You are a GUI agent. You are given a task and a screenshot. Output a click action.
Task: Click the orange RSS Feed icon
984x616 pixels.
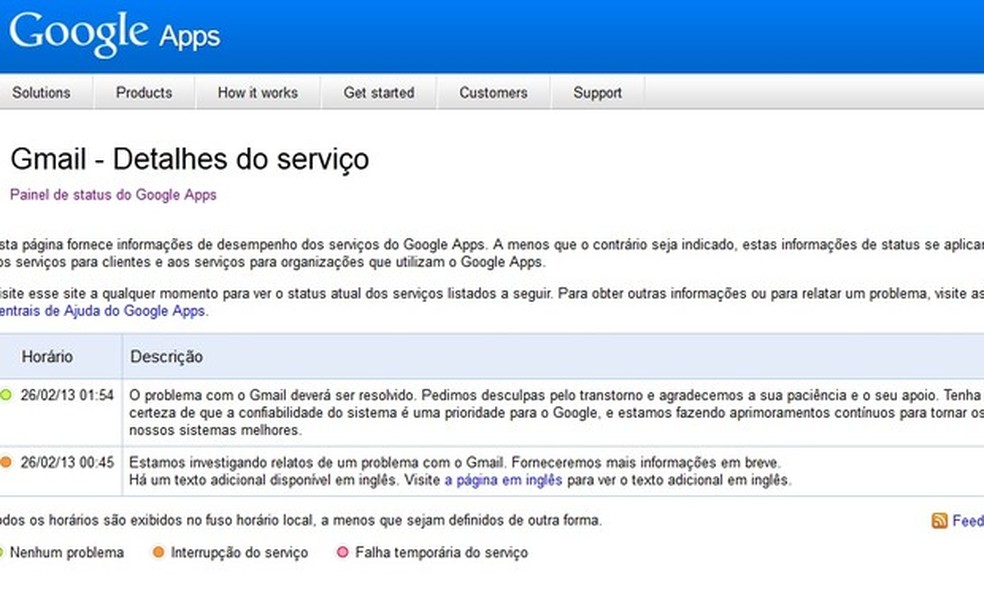938,521
